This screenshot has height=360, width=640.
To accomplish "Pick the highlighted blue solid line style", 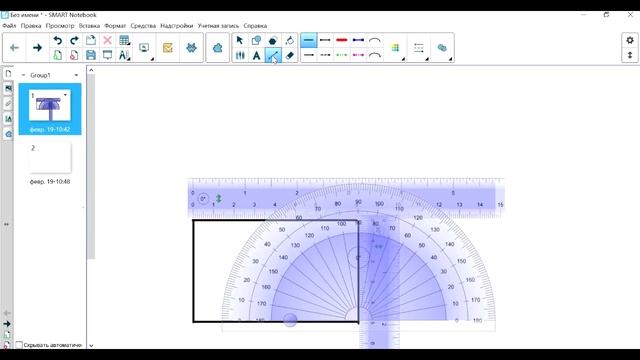I will tap(309, 40).
